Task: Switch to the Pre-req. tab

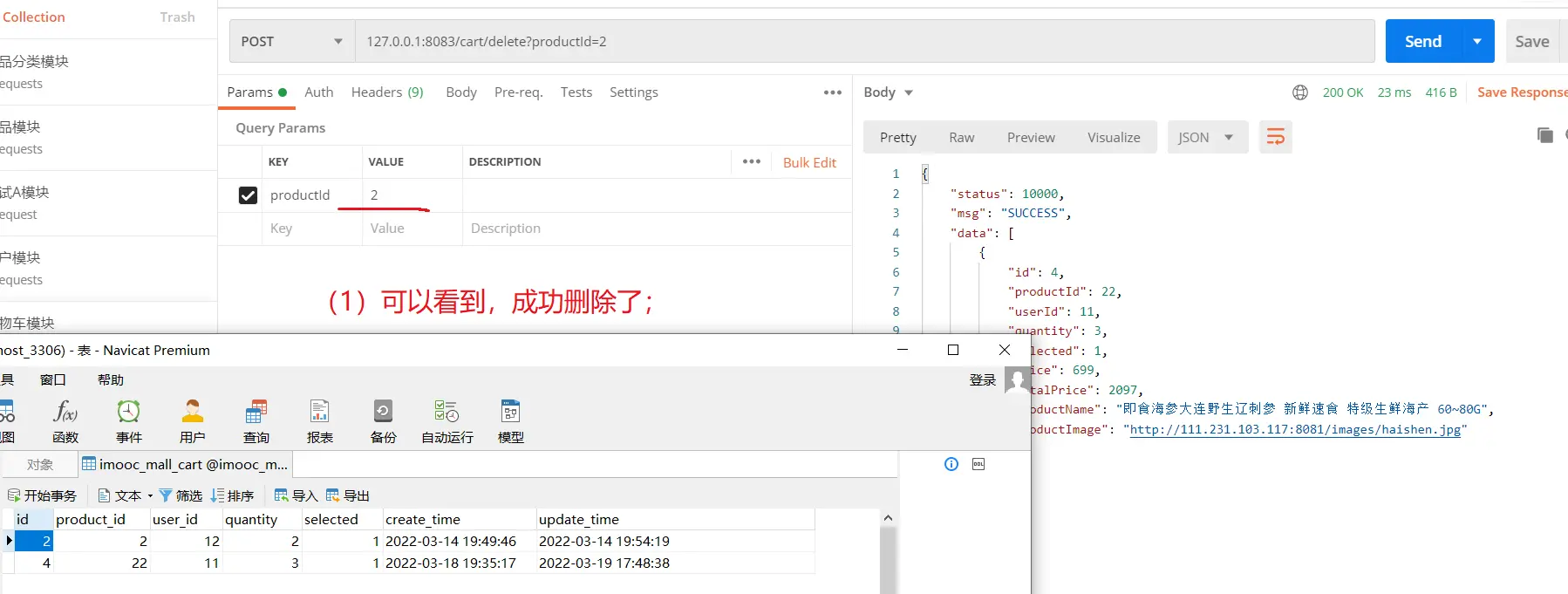Action: point(518,92)
